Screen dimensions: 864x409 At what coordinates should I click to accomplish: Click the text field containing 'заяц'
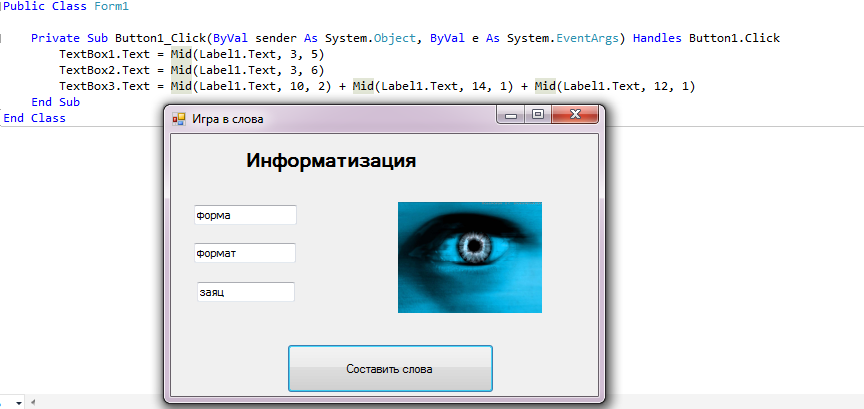coord(246,292)
